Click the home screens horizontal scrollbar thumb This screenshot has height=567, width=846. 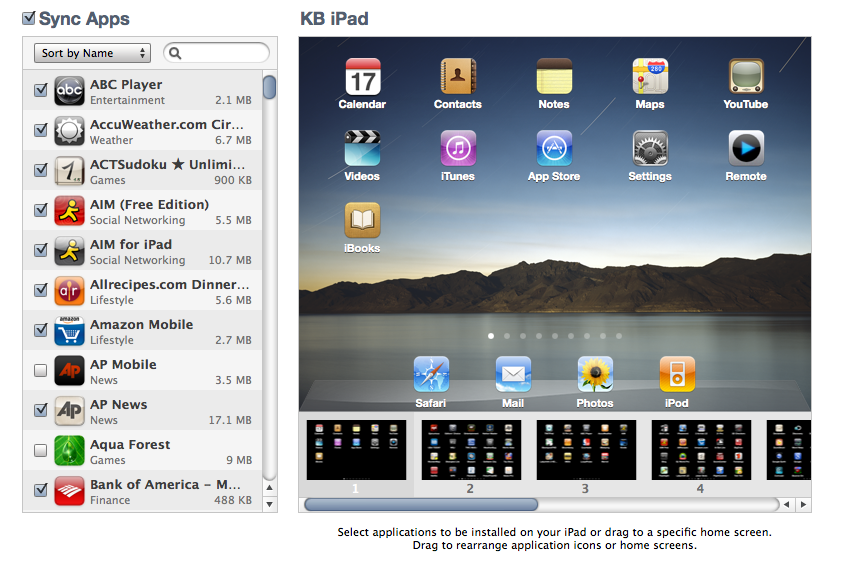[421, 504]
